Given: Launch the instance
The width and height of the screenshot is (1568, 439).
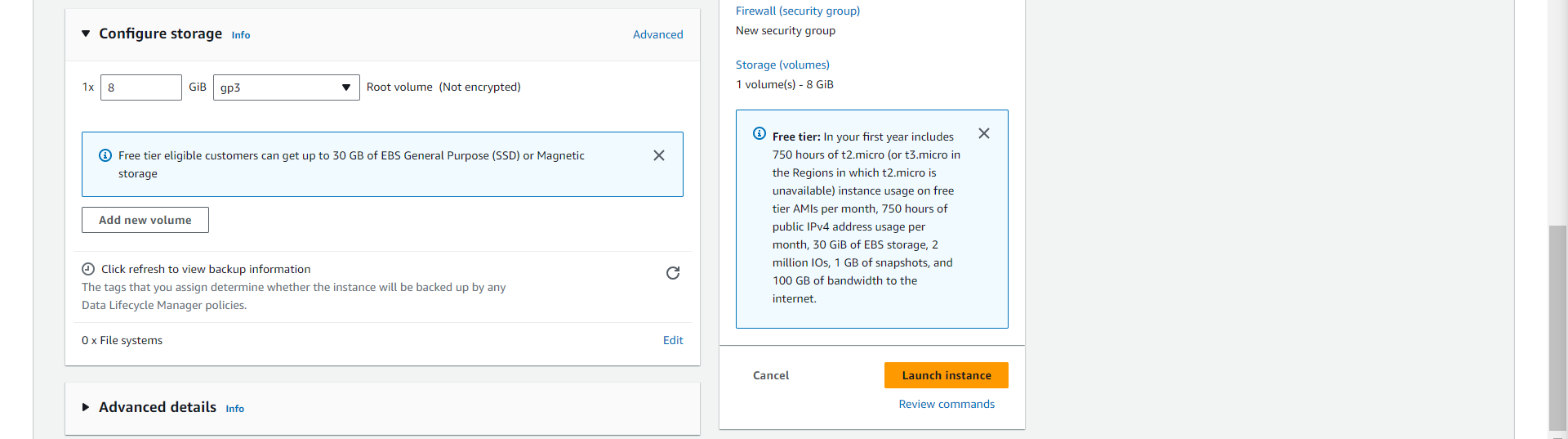Looking at the screenshot, I should [946, 375].
